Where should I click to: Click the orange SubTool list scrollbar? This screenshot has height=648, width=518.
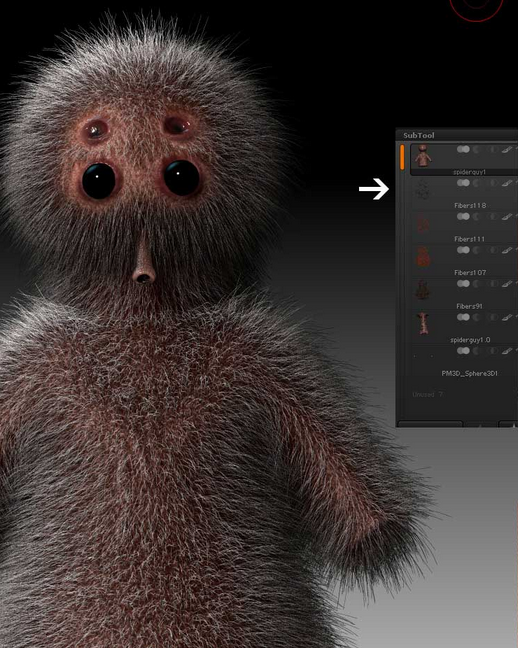coord(402,157)
